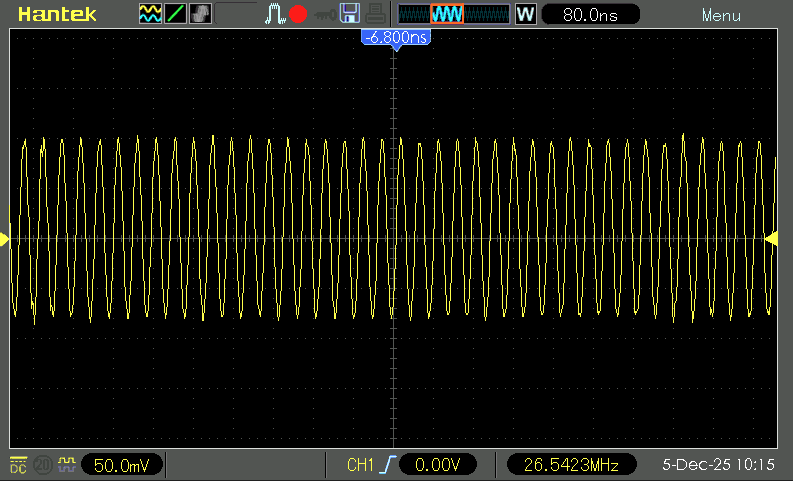This screenshot has width=793, height=481.
Task: Select the yellow waveform display icon
Action: (150, 14)
